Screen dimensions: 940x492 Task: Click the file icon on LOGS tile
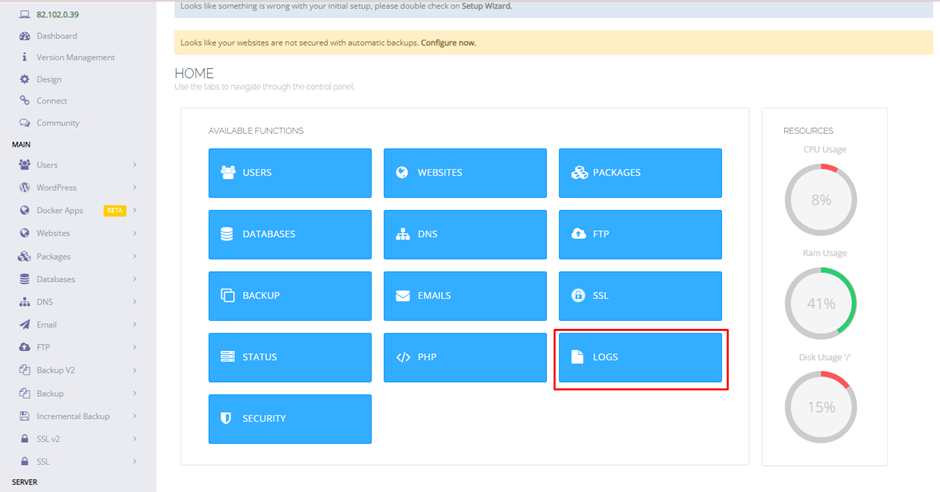point(577,357)
